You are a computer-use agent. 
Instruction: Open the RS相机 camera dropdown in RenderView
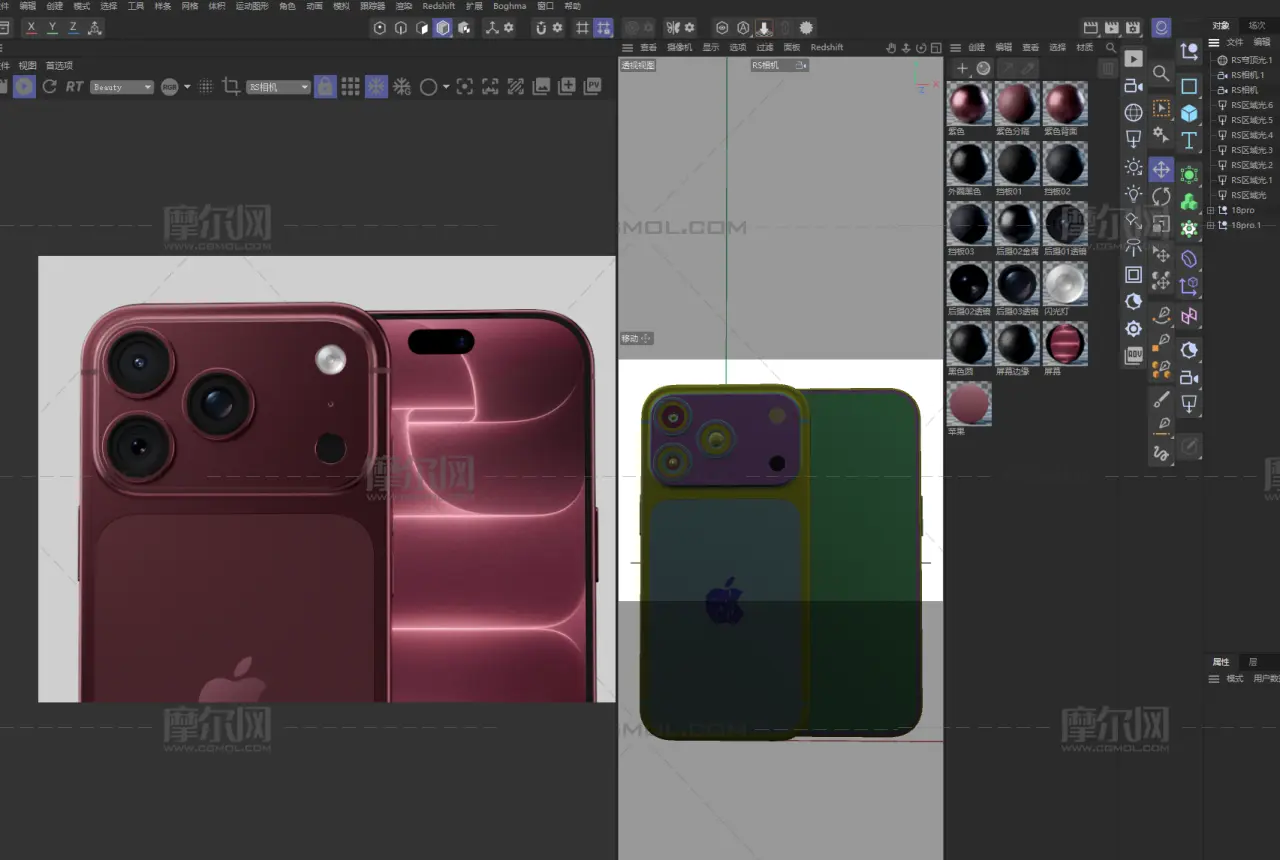pyautogui.click(x=279, y=87)
